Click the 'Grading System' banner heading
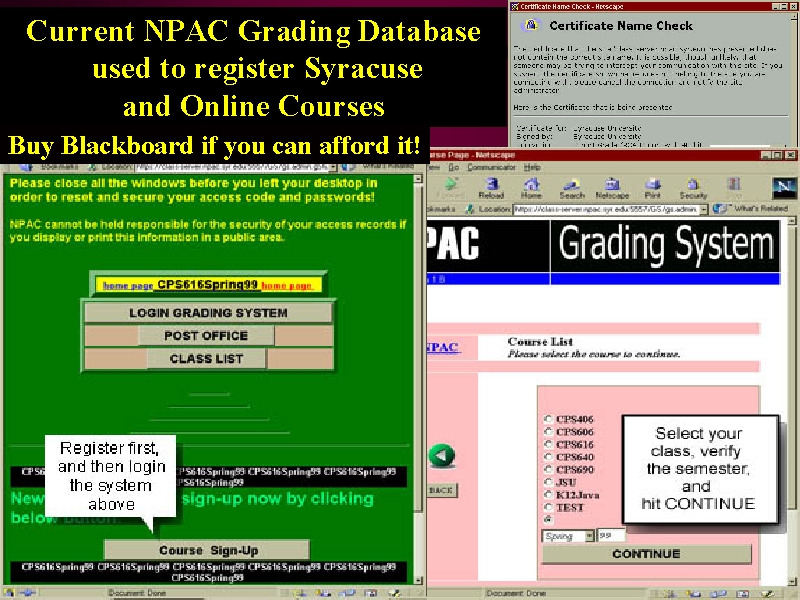This screenshot has height=600, width=800. 666,245
